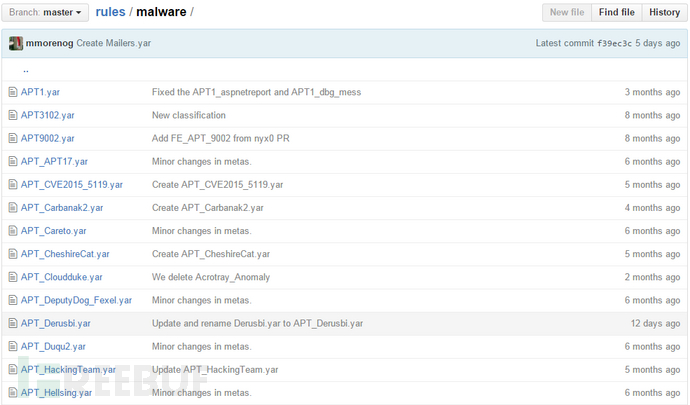Viewport: 690px width, 405px height.
Task: Click the file icon for APT_CheshireCat.yar
Action: click(13, 254)
